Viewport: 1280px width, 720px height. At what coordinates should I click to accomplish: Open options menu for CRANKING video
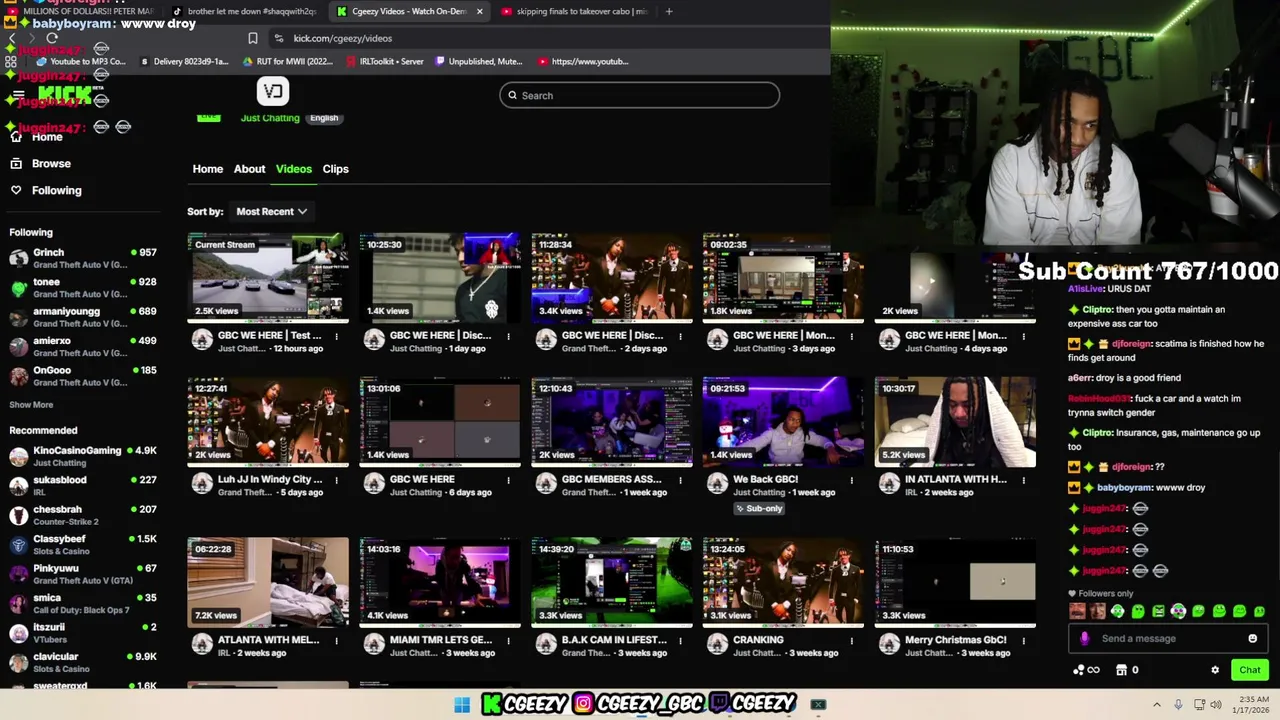pos(852,640)
